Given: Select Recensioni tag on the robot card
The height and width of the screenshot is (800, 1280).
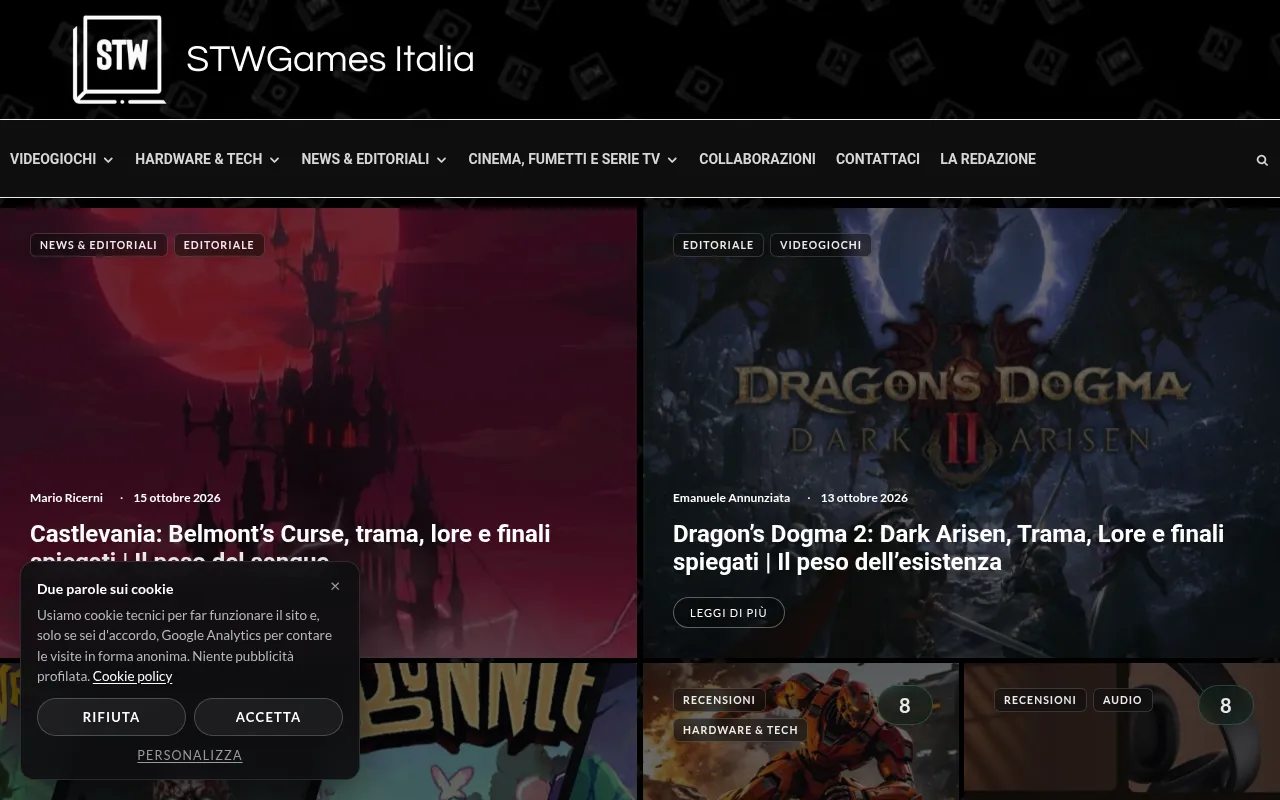Looking at the screenshot, I should (719, 700).
